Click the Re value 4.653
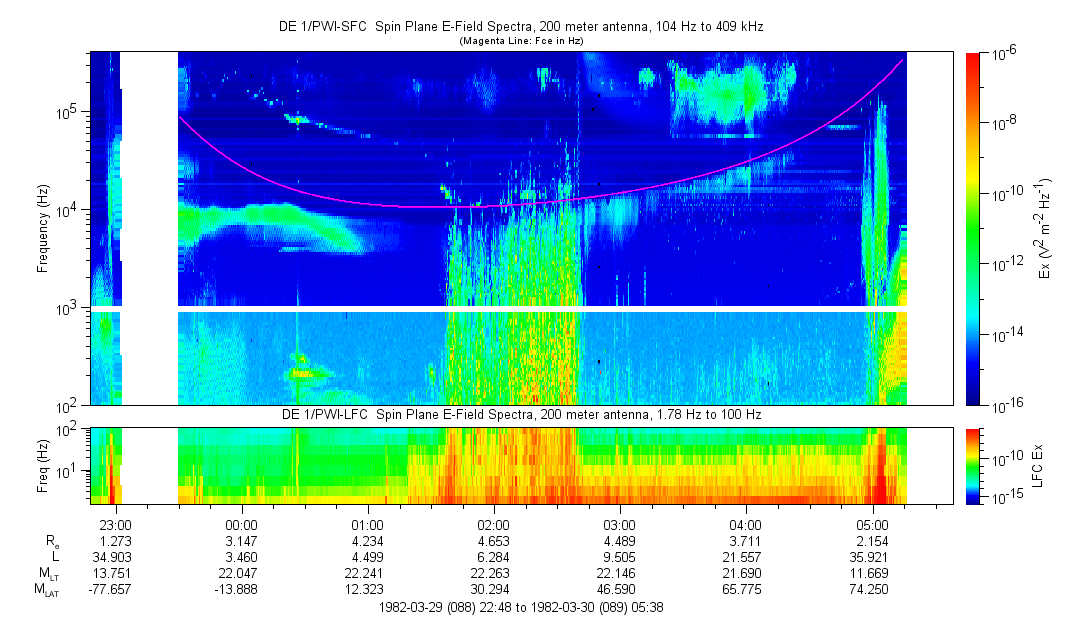The height and width of the screenshot is (620, 1083). (x=494, y=542)
